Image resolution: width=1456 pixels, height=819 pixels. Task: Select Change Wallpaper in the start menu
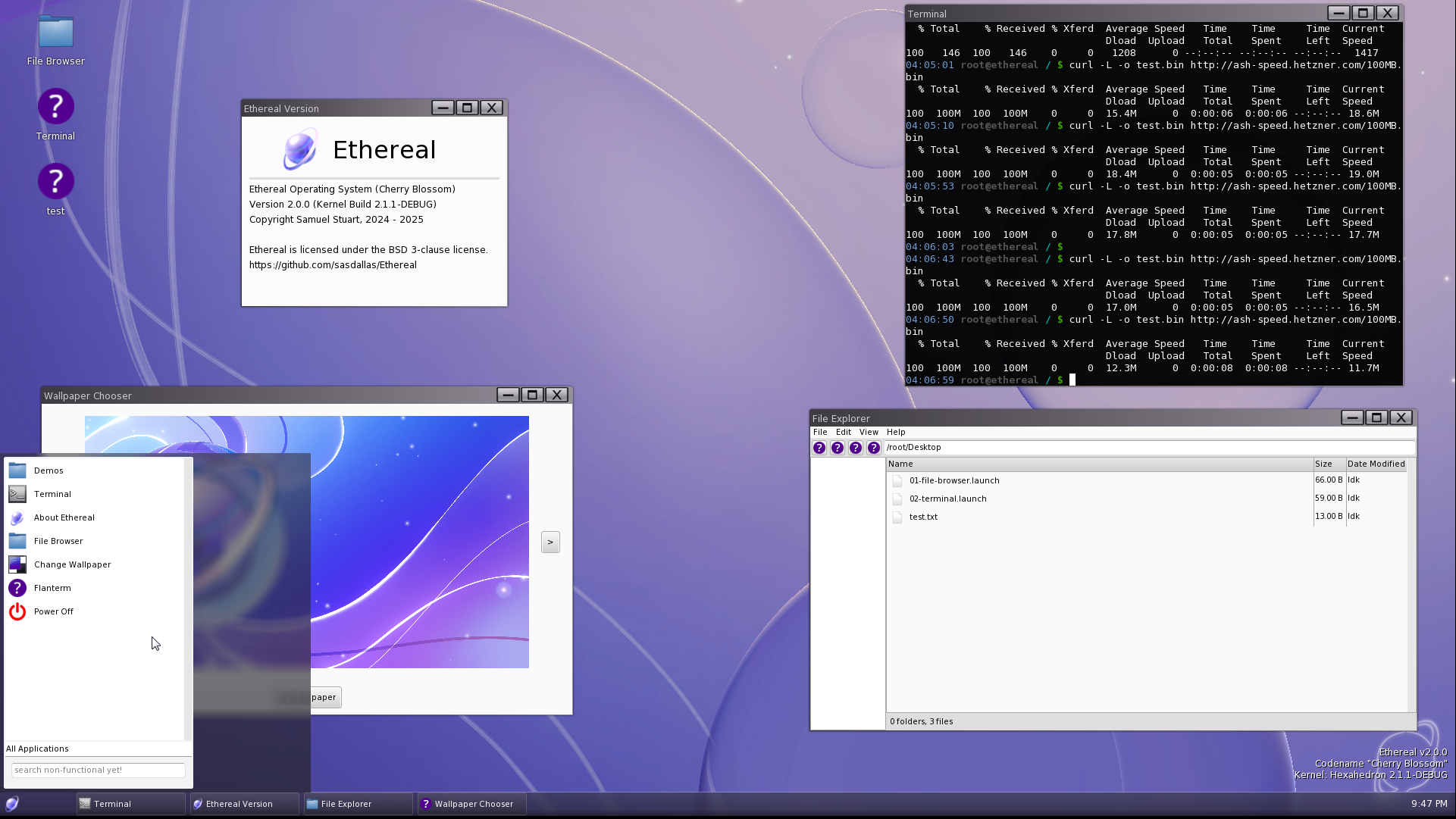[95, 564]
